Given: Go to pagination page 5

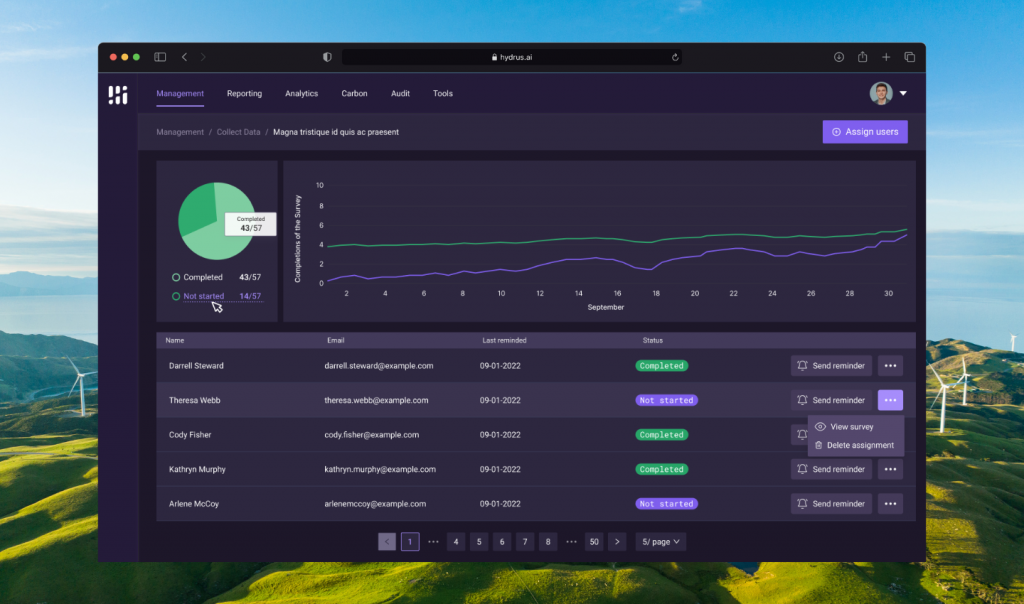Looking at the screenshot, I should [479, 541].
